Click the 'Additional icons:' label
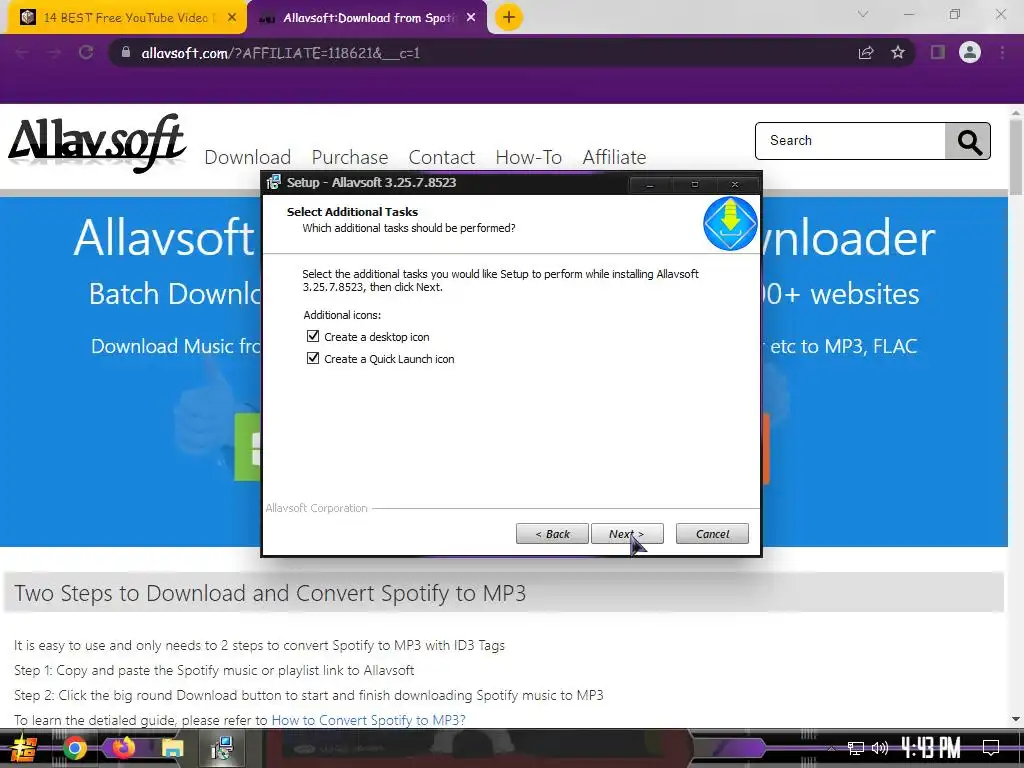This screenshot has width=1024, height=768. click(342, 315)
